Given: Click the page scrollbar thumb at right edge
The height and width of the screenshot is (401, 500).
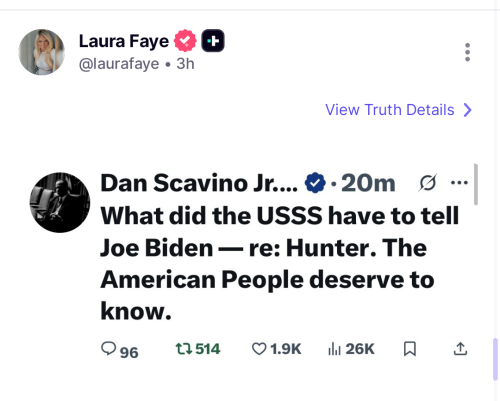Looking at the screenshot, I should 495,359.
